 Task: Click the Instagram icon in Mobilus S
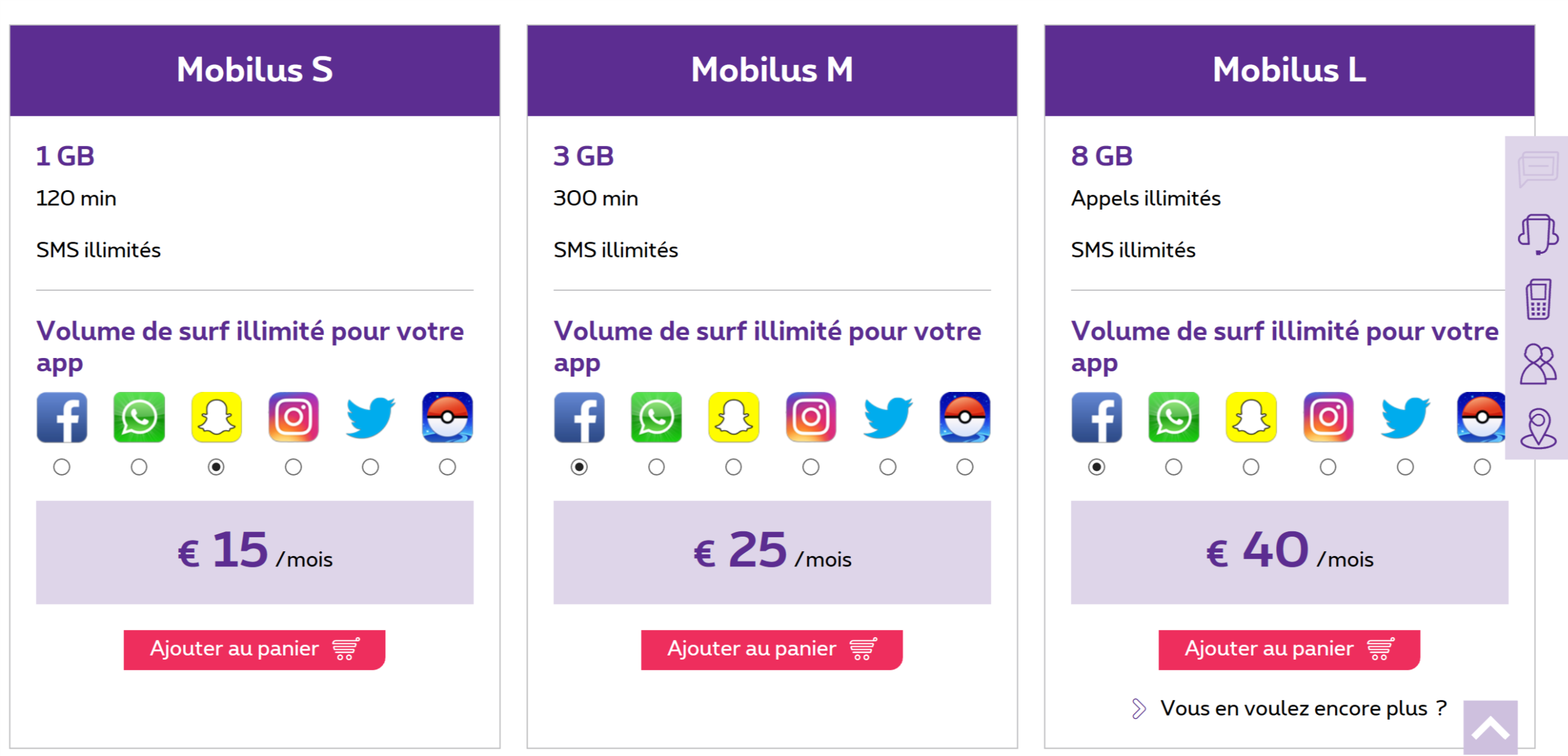click(293, 417)
